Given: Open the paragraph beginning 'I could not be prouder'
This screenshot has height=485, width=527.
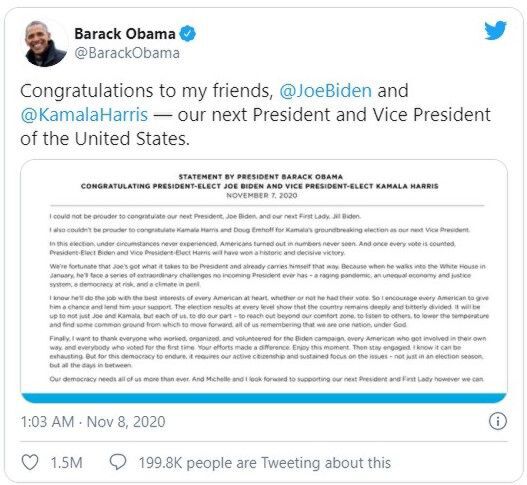Looking at the screenshot, I should click(205, 216).
